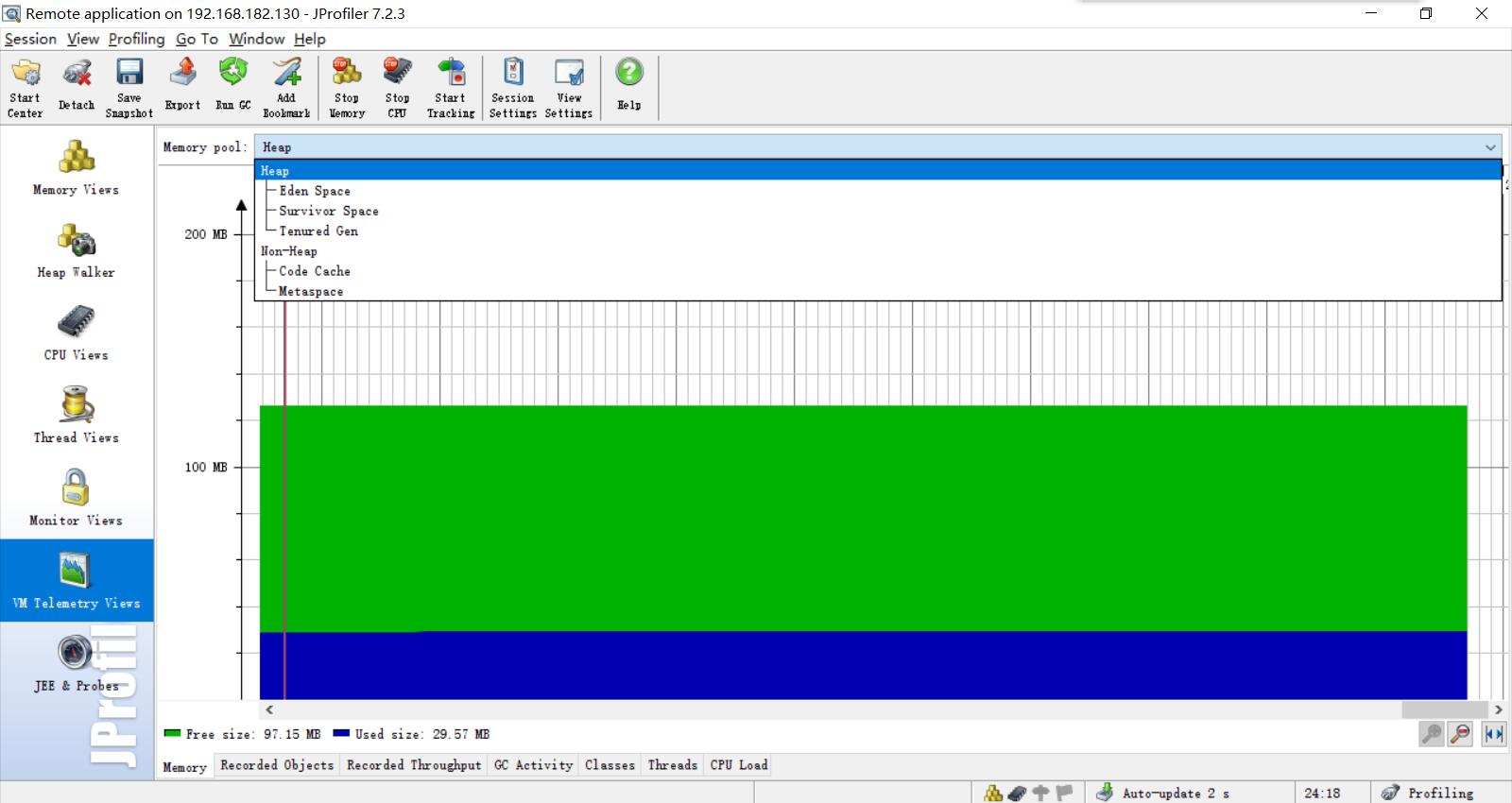The width and height of the screenshot is (1512, 803).
Task: Open JEE & Probes in sidebar
Action: click(x=77, y=664)
